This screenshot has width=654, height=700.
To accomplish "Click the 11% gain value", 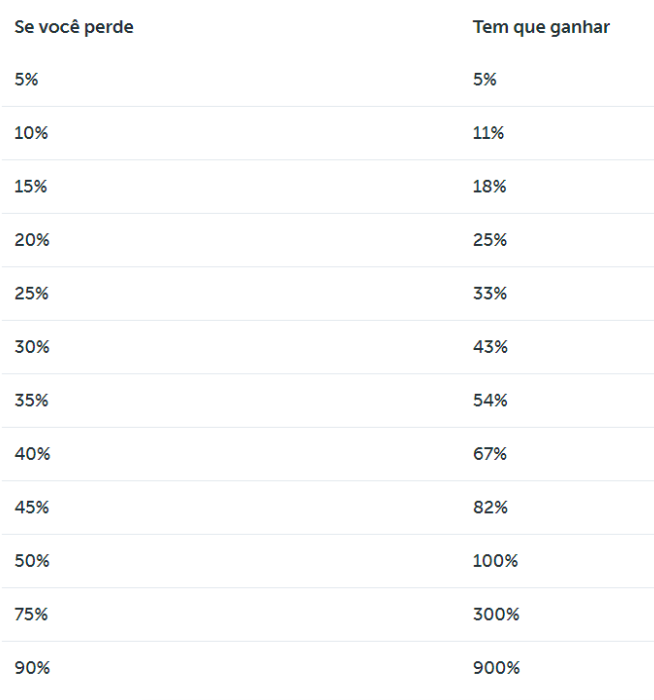I will 488,133.
